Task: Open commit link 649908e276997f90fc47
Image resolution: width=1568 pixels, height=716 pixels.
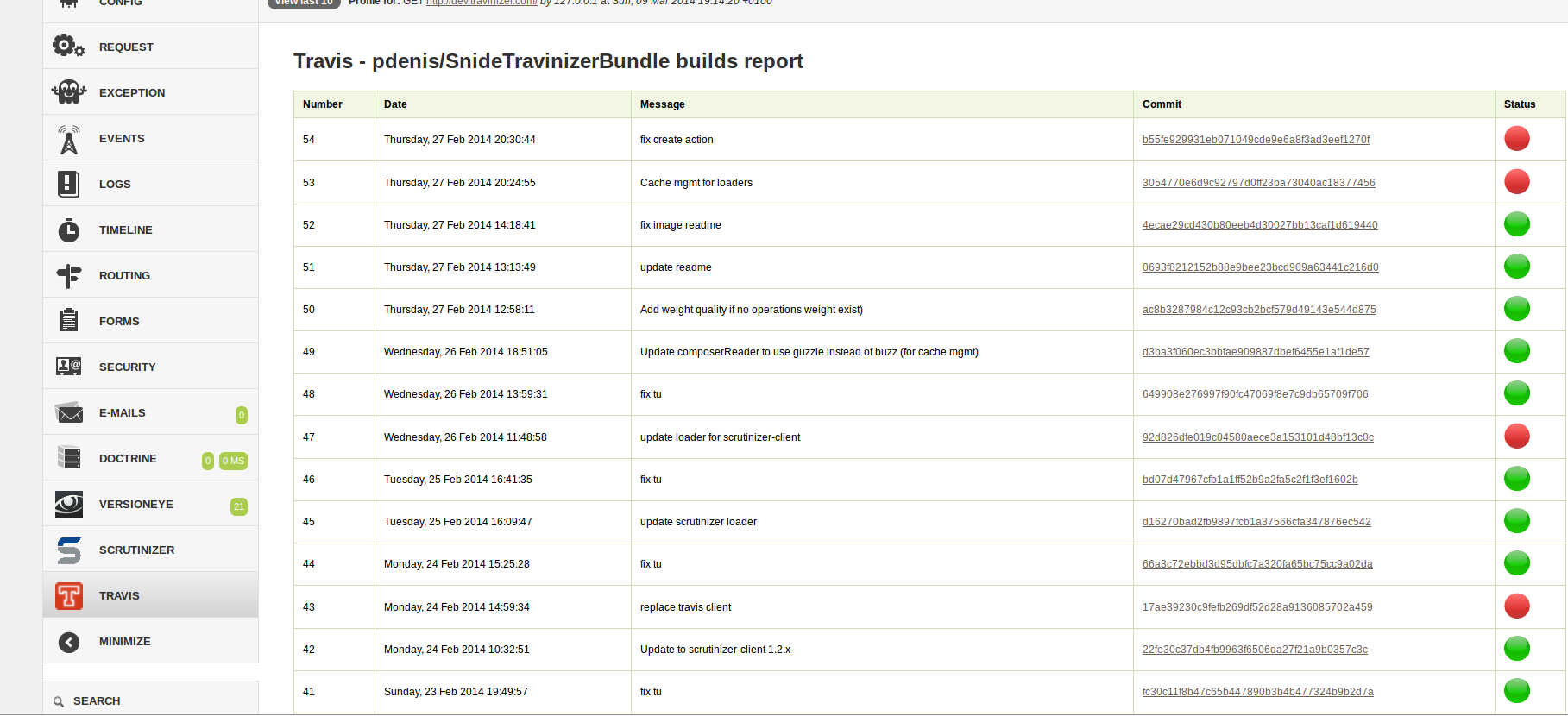Action: [x=1255, y=394]
